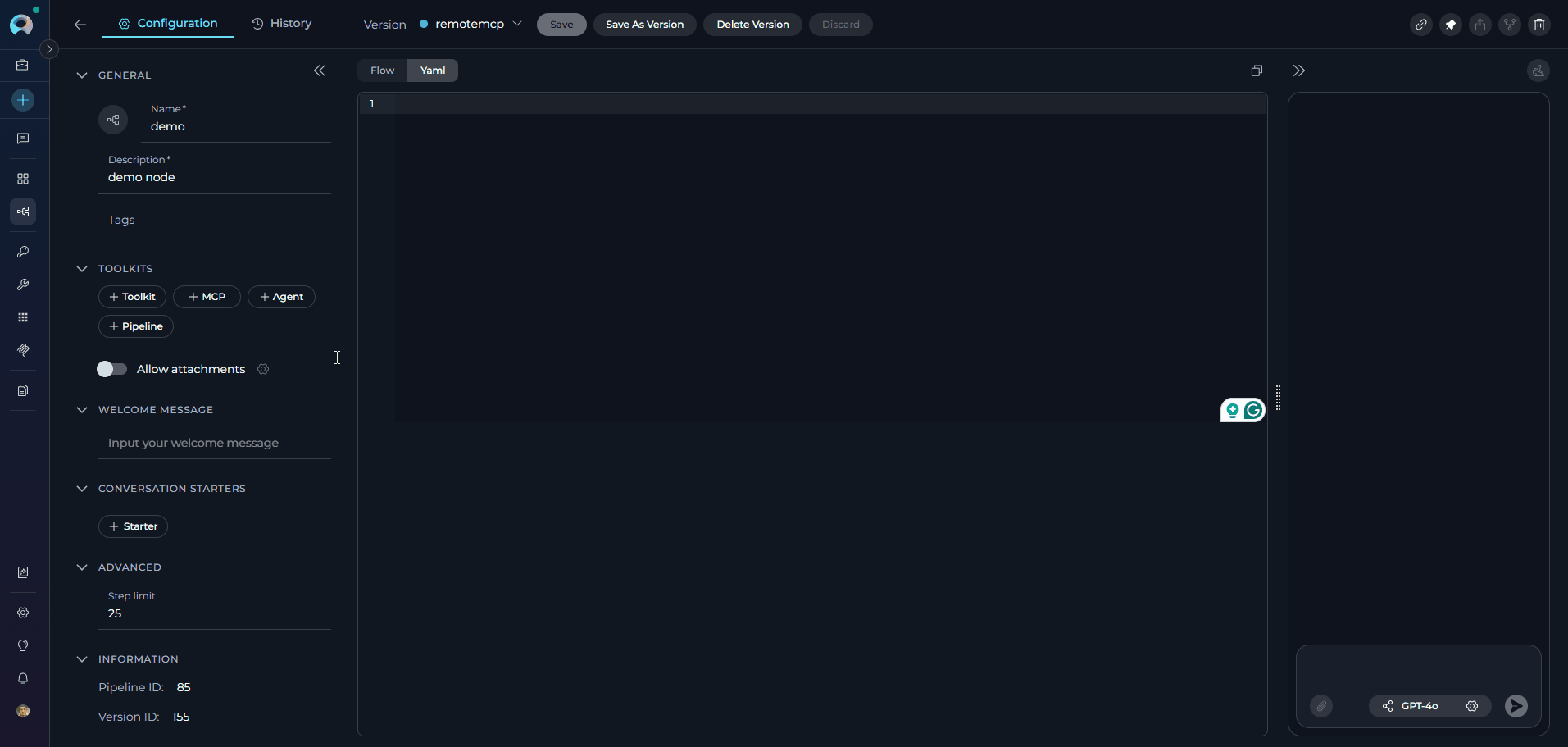Image resolution: width=1568 pixels, height=747 pixels.
Task: Collapse the left configuration panel
Action: click(x=320, y=71)
